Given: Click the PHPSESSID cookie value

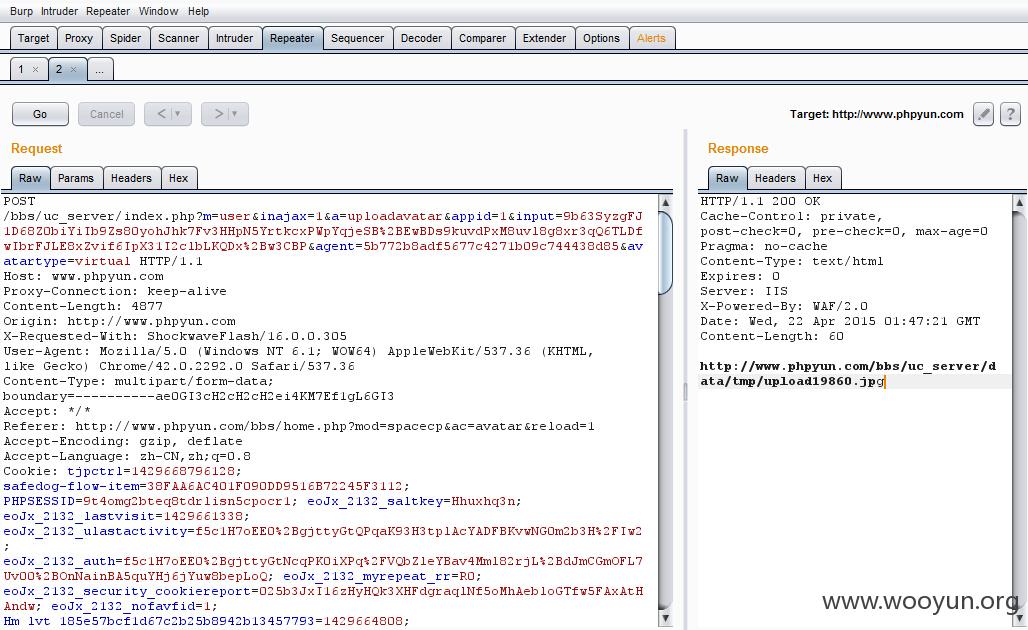Looking at the screenshot, I should click(187, 502).
